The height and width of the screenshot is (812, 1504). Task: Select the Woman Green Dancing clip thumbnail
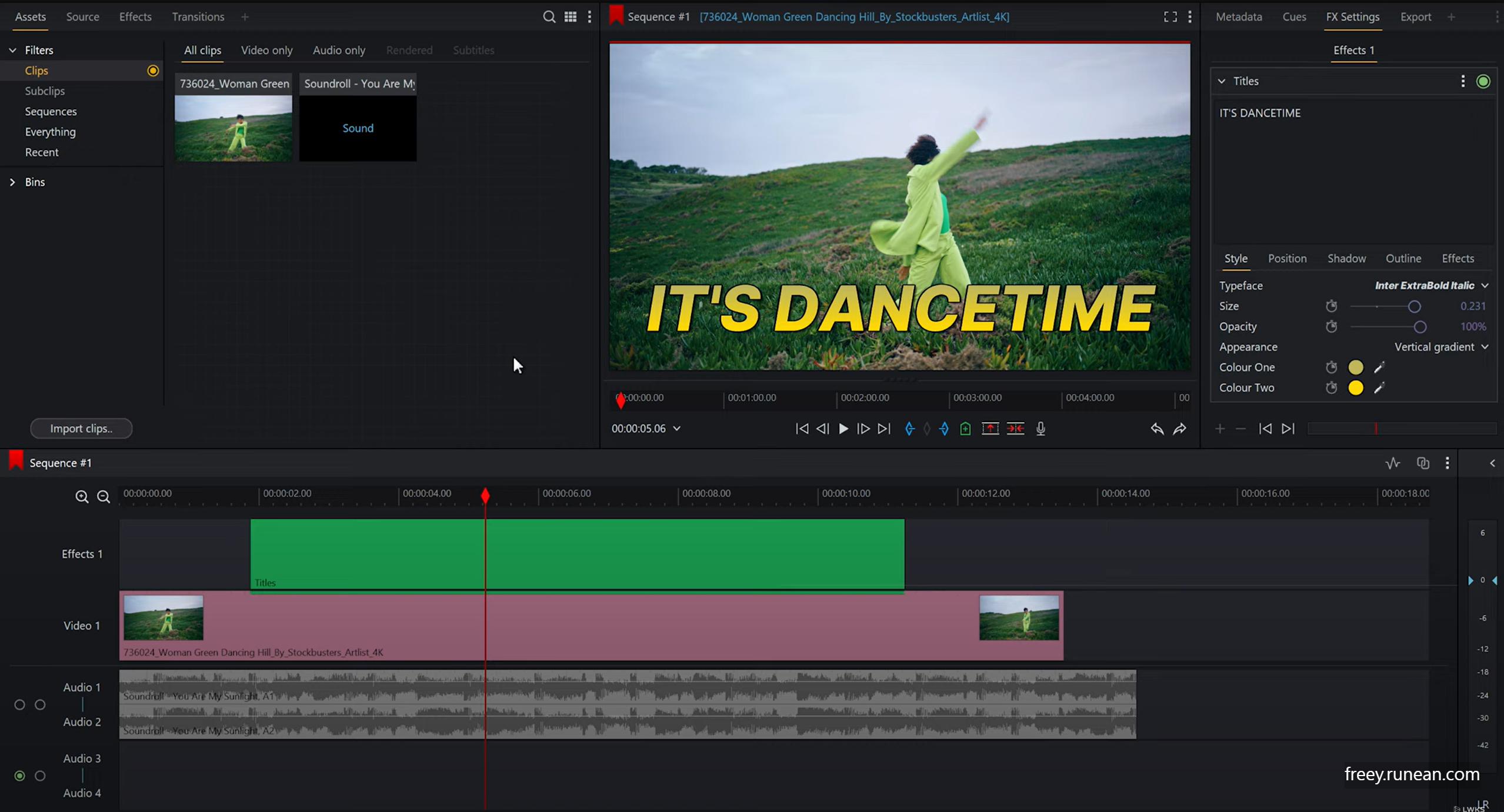(x=234, y=128)
